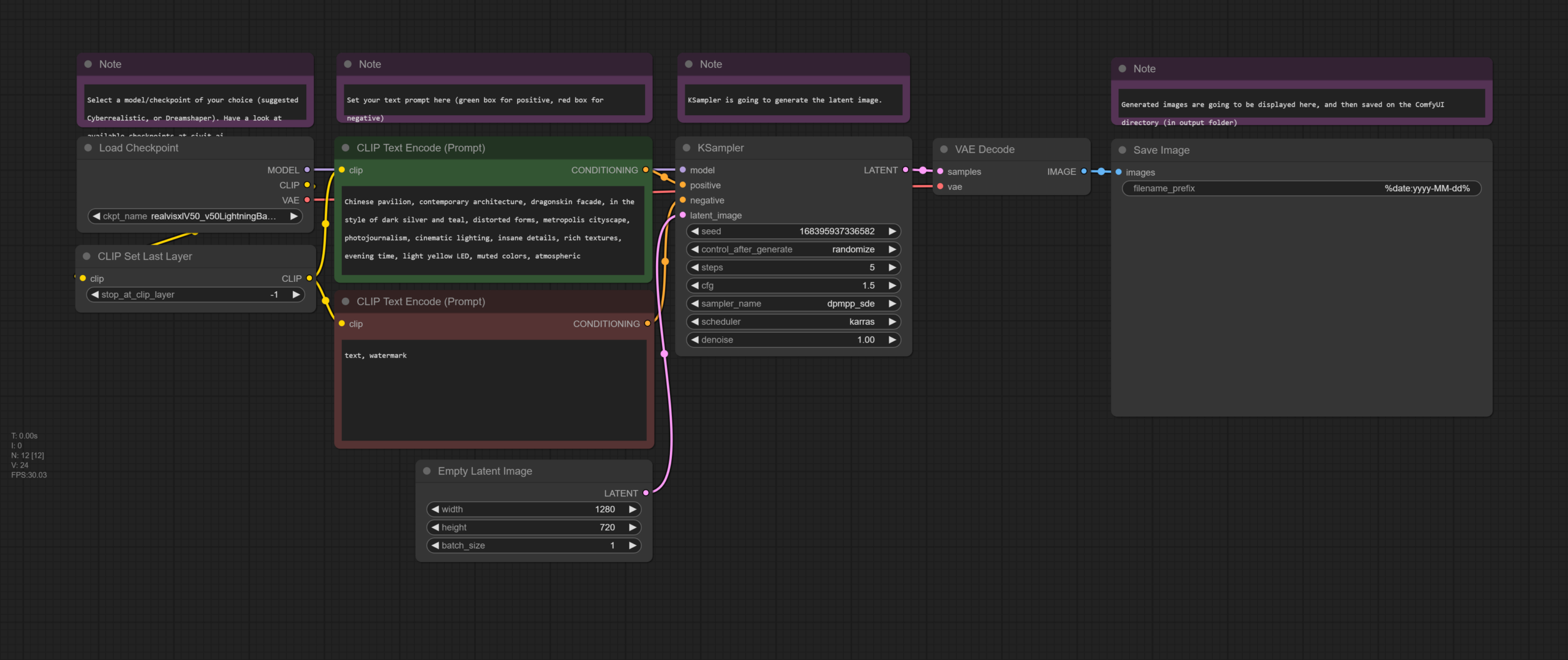
Task: Click the VAE Decode vae input port
Action: tap(940, 187)
